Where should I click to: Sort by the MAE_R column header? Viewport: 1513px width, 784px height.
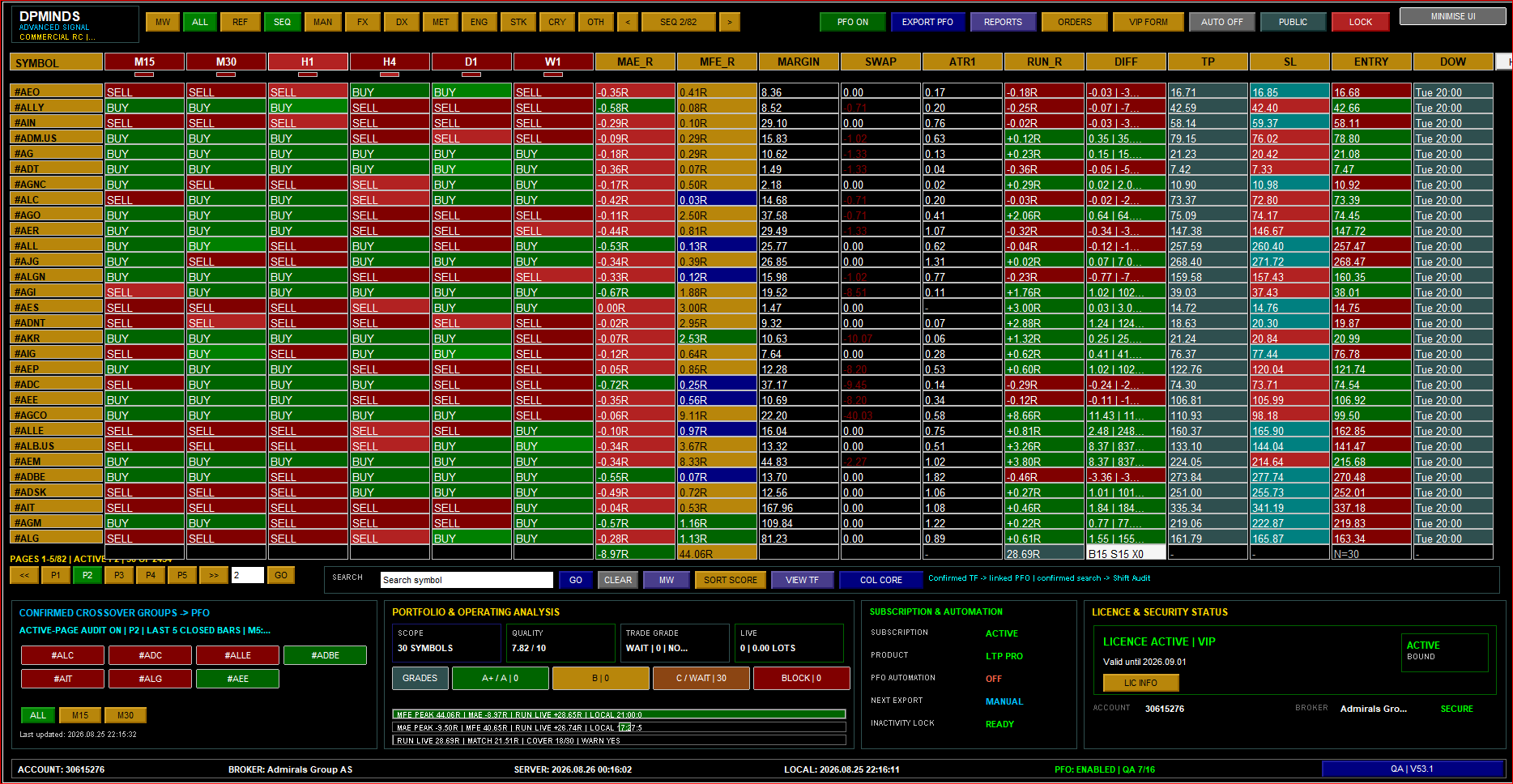click(635, 62)
